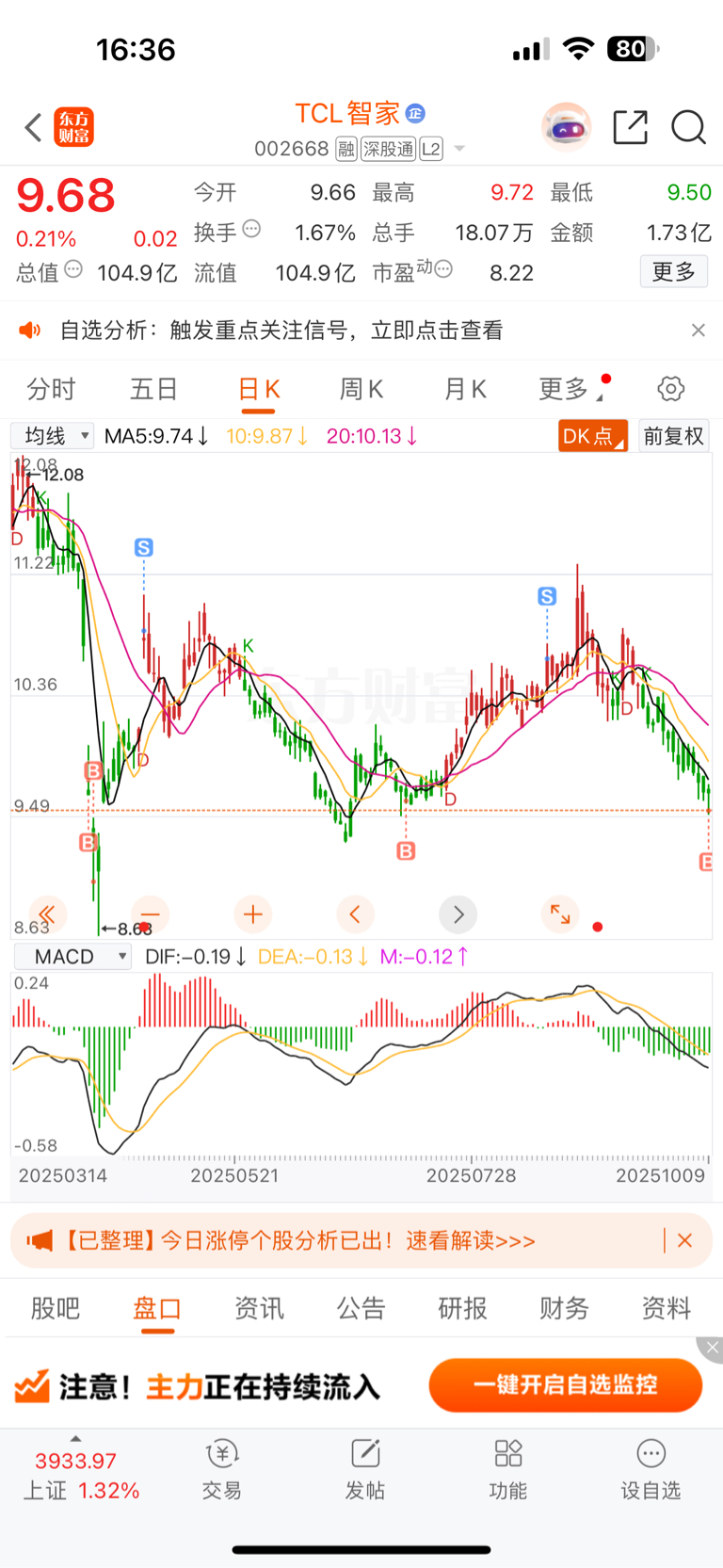Open 资料 tab
Viewport: 723px width, 1568px height.
[666, 1308]
